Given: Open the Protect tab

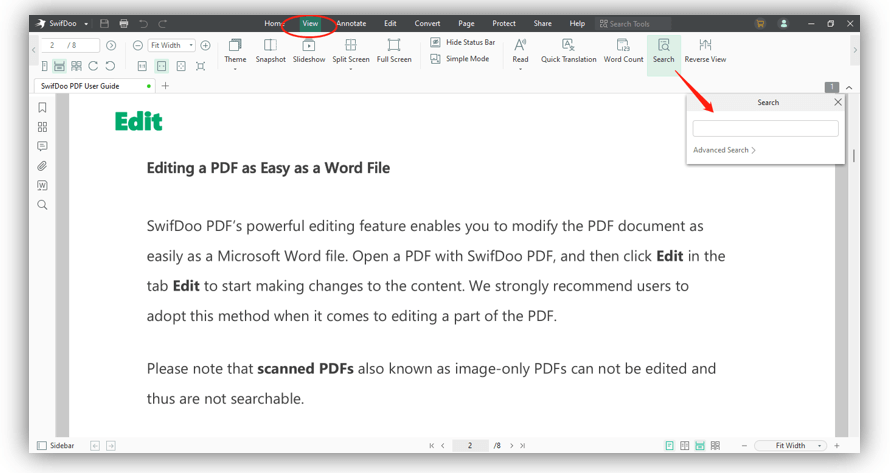Looking at the screenshot, I should click(x=504, y=23).
